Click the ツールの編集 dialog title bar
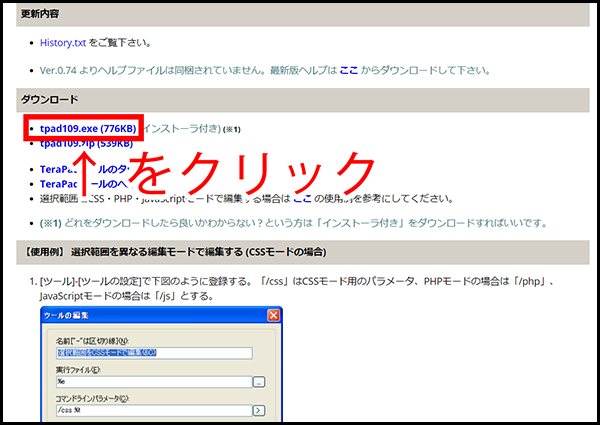Image resolution: width=600 pixels, height=425 pixels. [x=150, y=318]
